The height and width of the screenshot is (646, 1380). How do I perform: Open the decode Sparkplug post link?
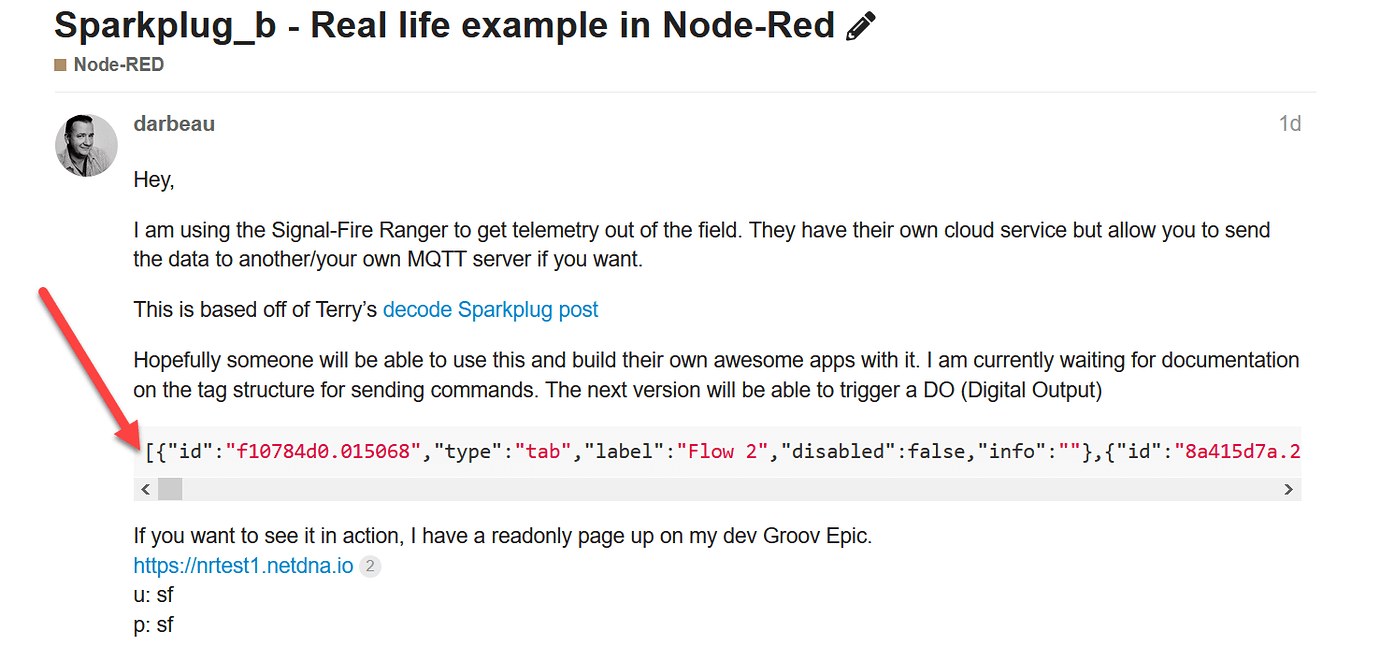pos(490,309)
